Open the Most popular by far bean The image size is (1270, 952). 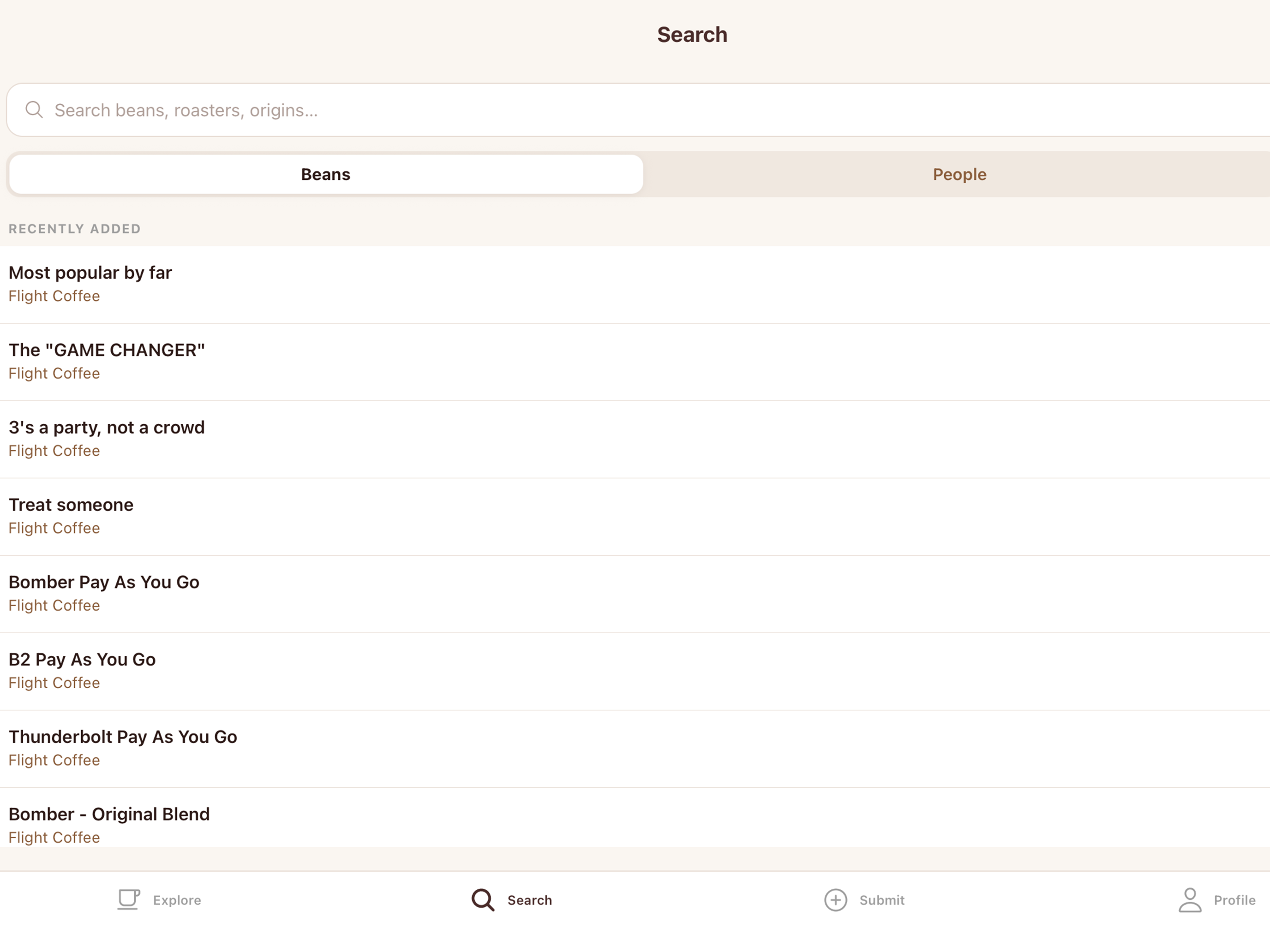pyautogui.click(x=635, y=285)
